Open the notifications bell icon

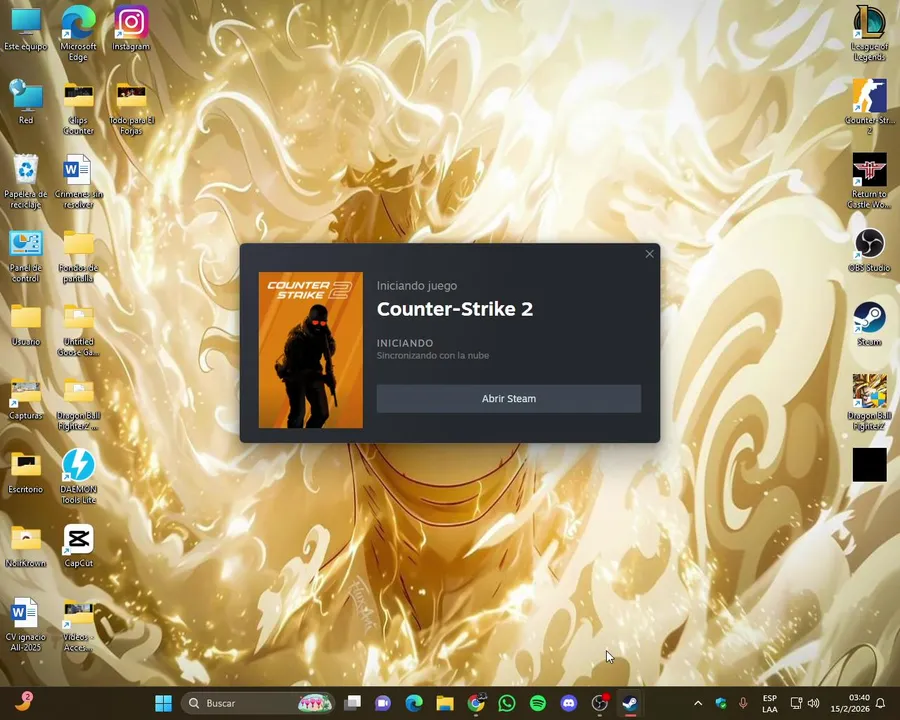[880, 703]
